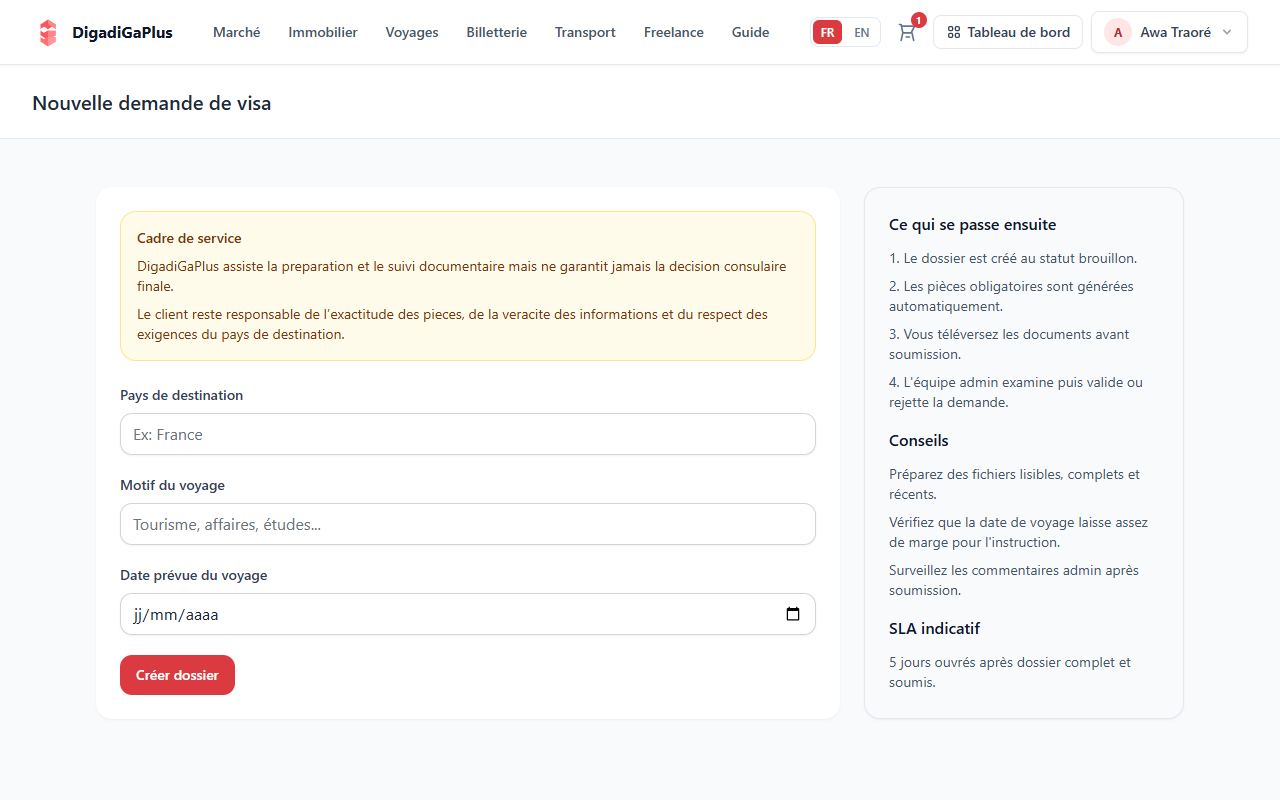Click the Awa Traoré avatar circle
The image size is (1280, 800).
pos(1117,32)
